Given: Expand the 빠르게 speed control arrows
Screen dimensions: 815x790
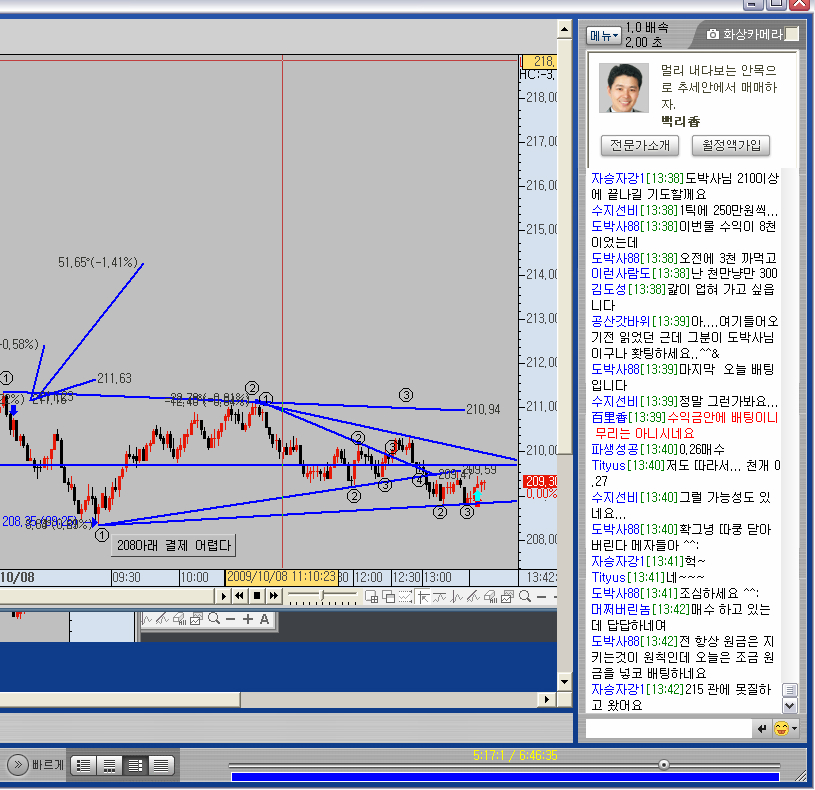Looking at the screenshot, I should tap(18, 765).
